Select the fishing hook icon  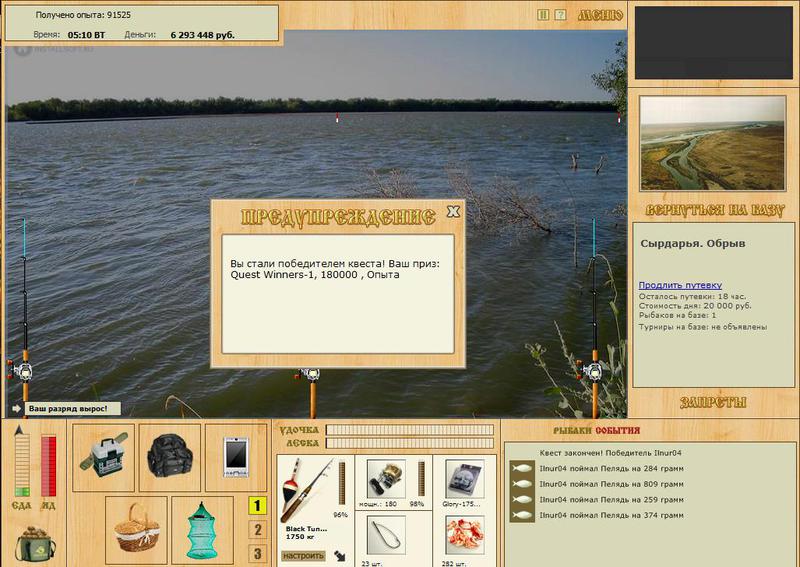pyautogui.click(x=386, y=535)
